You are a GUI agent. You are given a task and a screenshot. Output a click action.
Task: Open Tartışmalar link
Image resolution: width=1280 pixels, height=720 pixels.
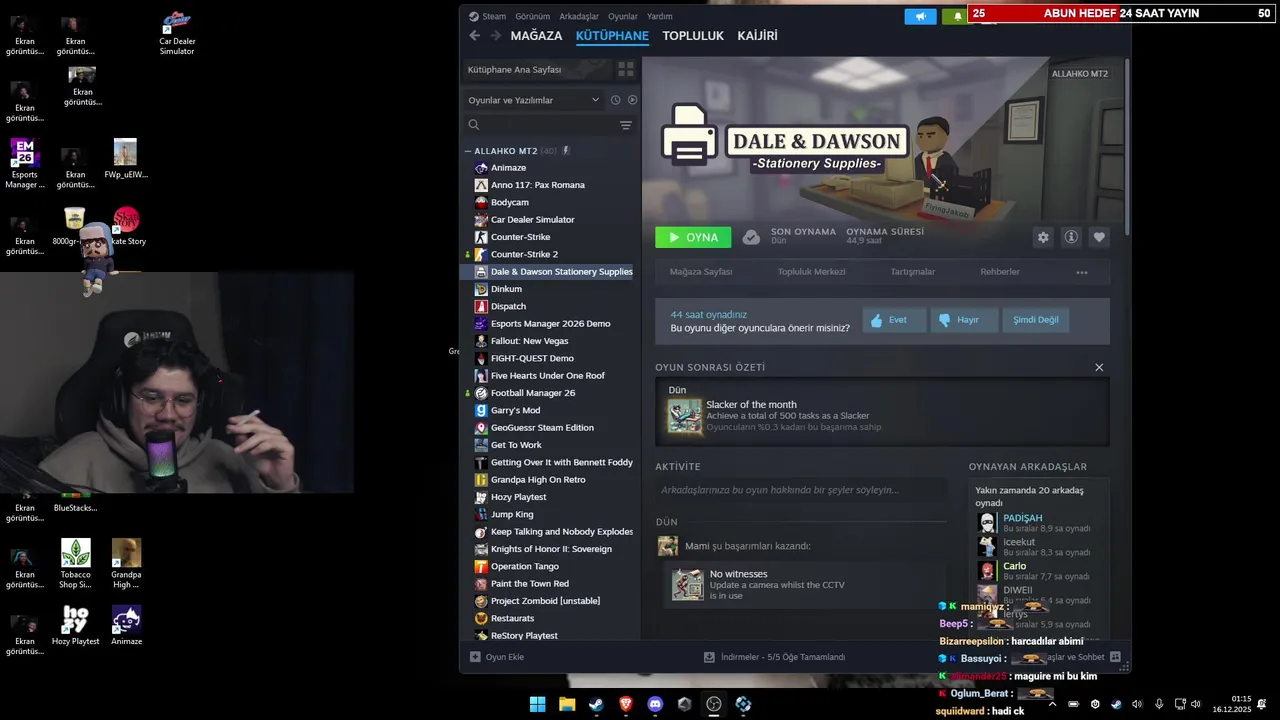[x=913, y=272]
